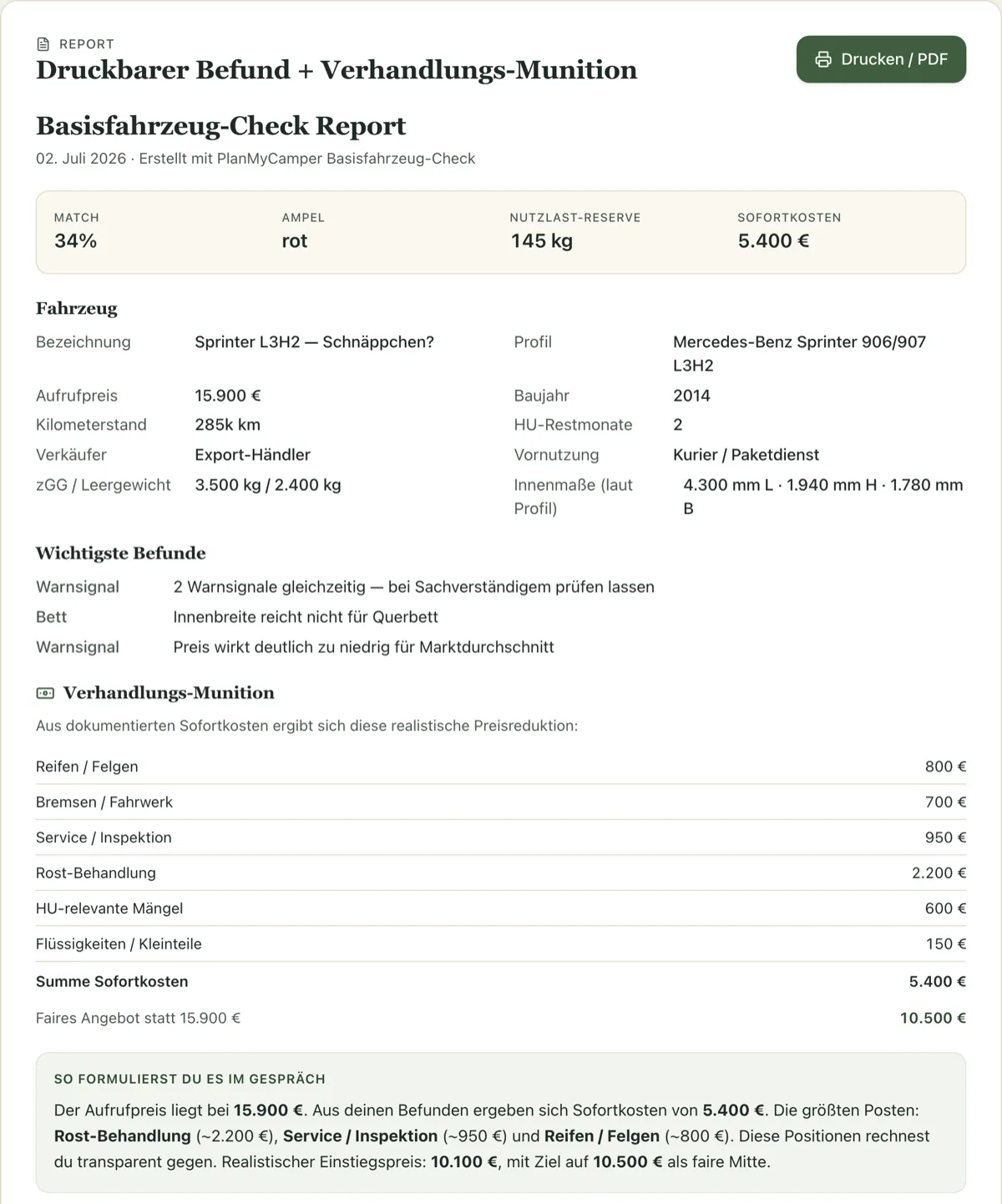Click the document icon beside REPORT label

pos(43,44)
